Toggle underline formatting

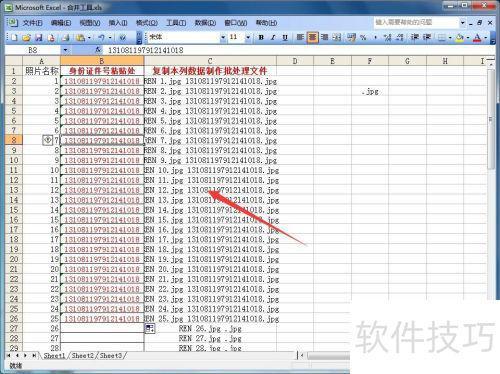[x=285, y=37]
